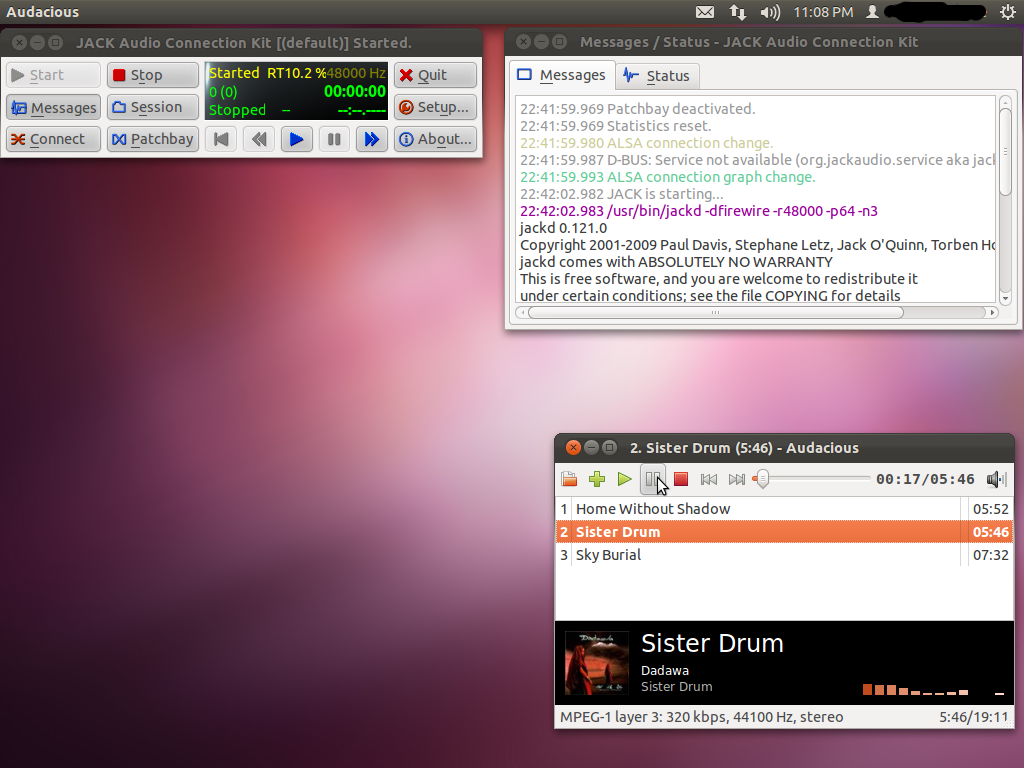Click the Dadawa album art thumbnail
This screenshot has height=768, width=1024.
tap(597, 663)
